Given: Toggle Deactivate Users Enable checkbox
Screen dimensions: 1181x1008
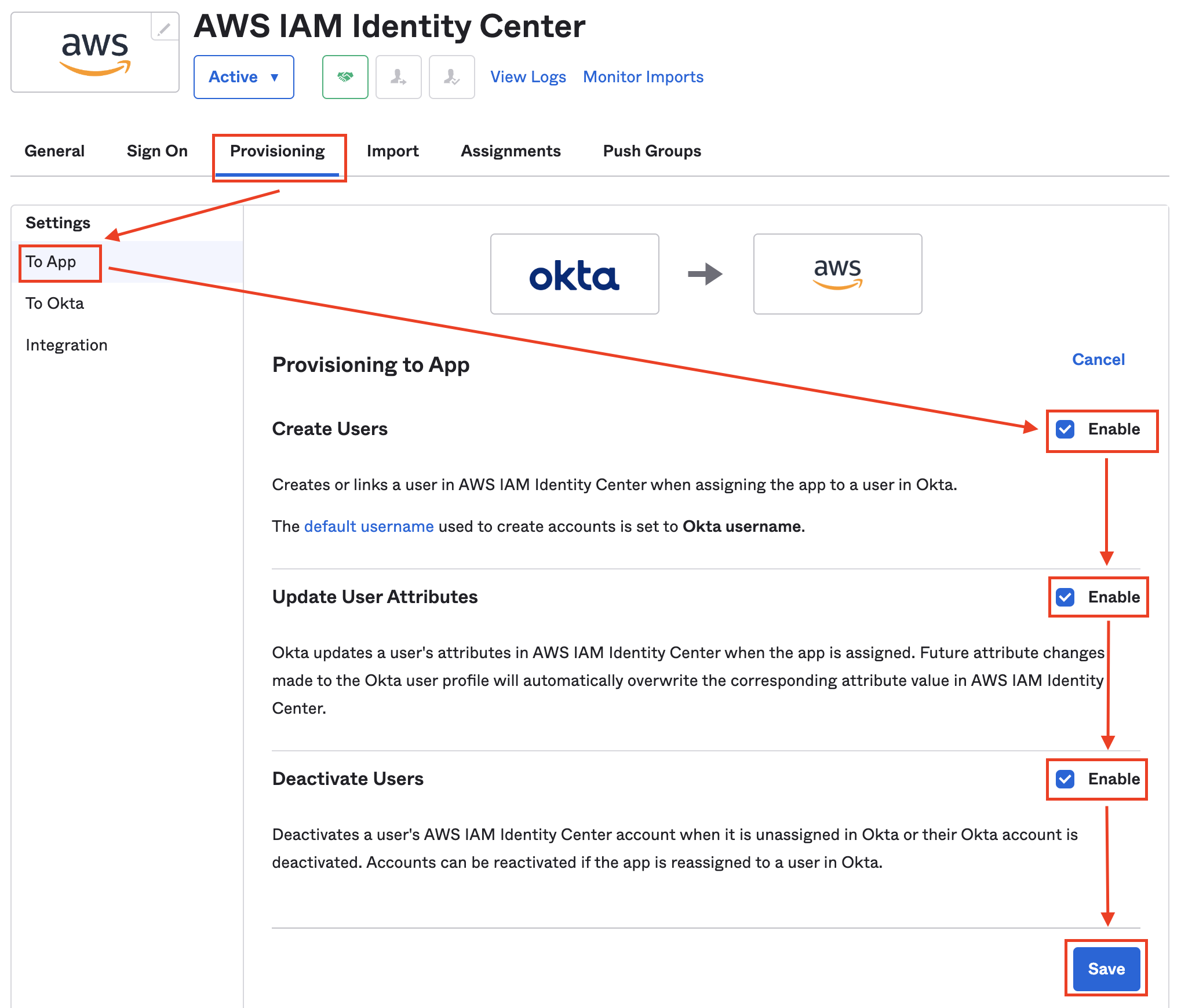Looking at the screenshot, I should point(1065,779).
